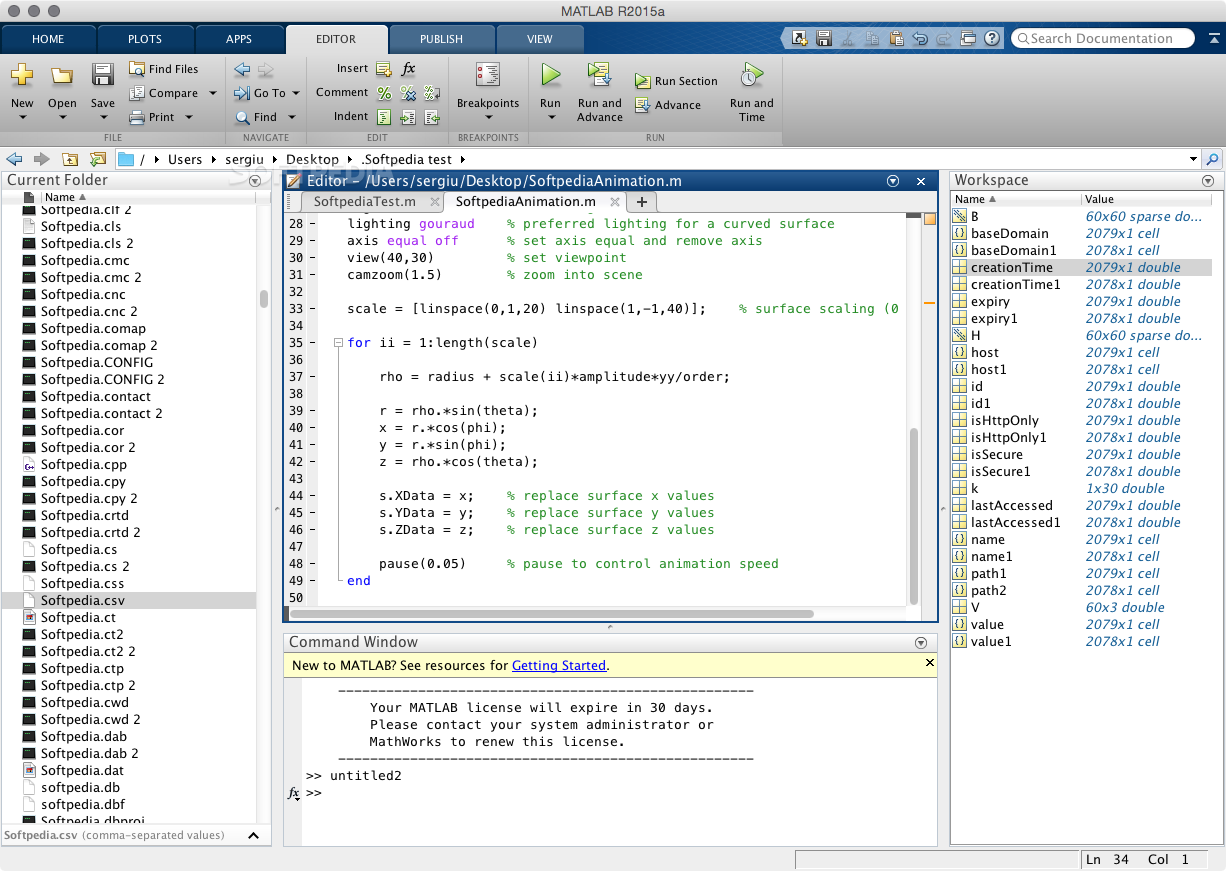
Task: Open the Current Folder panel actions menu
Action: (x=255, y=181)
